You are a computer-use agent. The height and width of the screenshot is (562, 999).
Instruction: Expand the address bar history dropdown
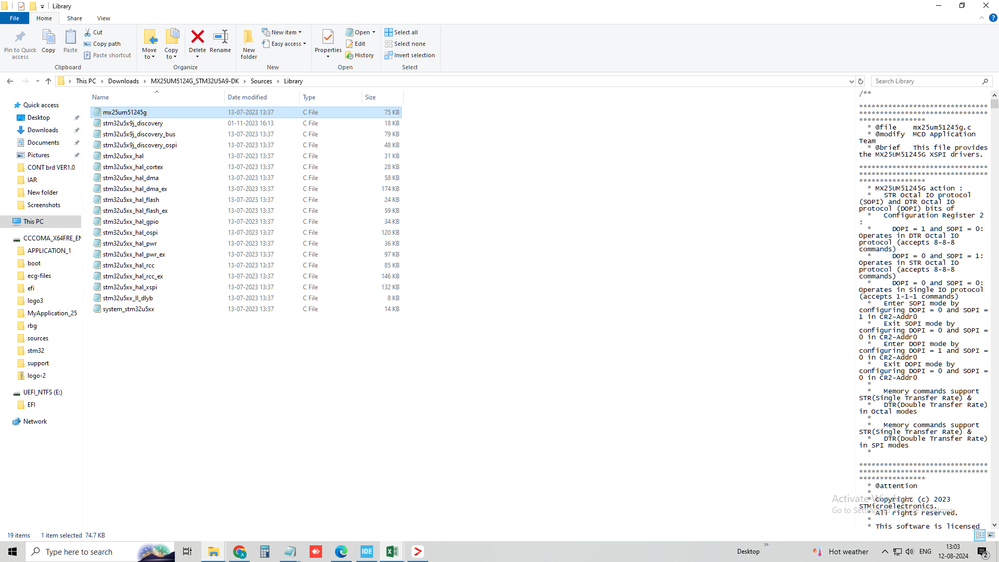pos(851,82)
